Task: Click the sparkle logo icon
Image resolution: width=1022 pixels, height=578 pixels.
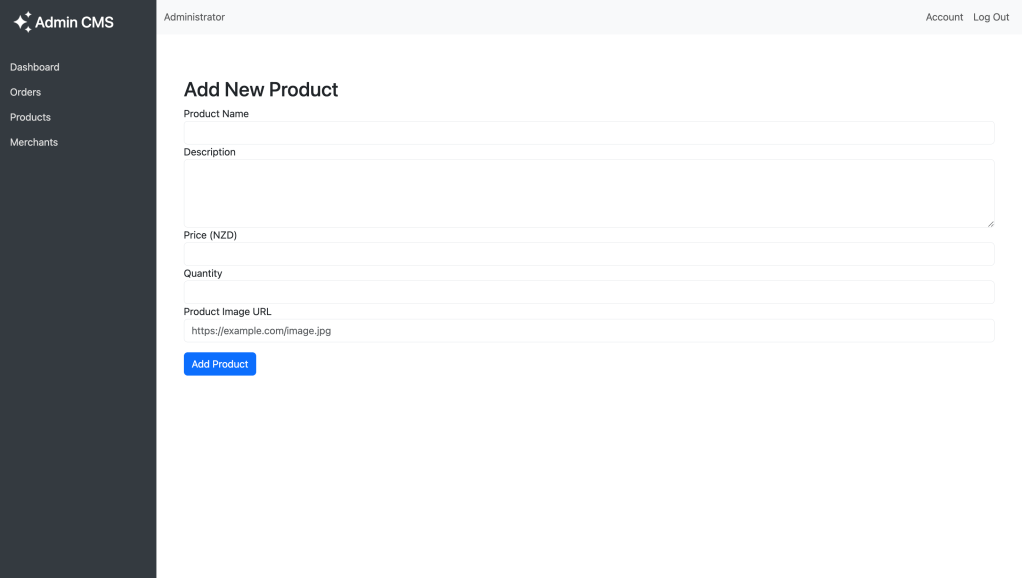Action: click(x=22, y=22)
